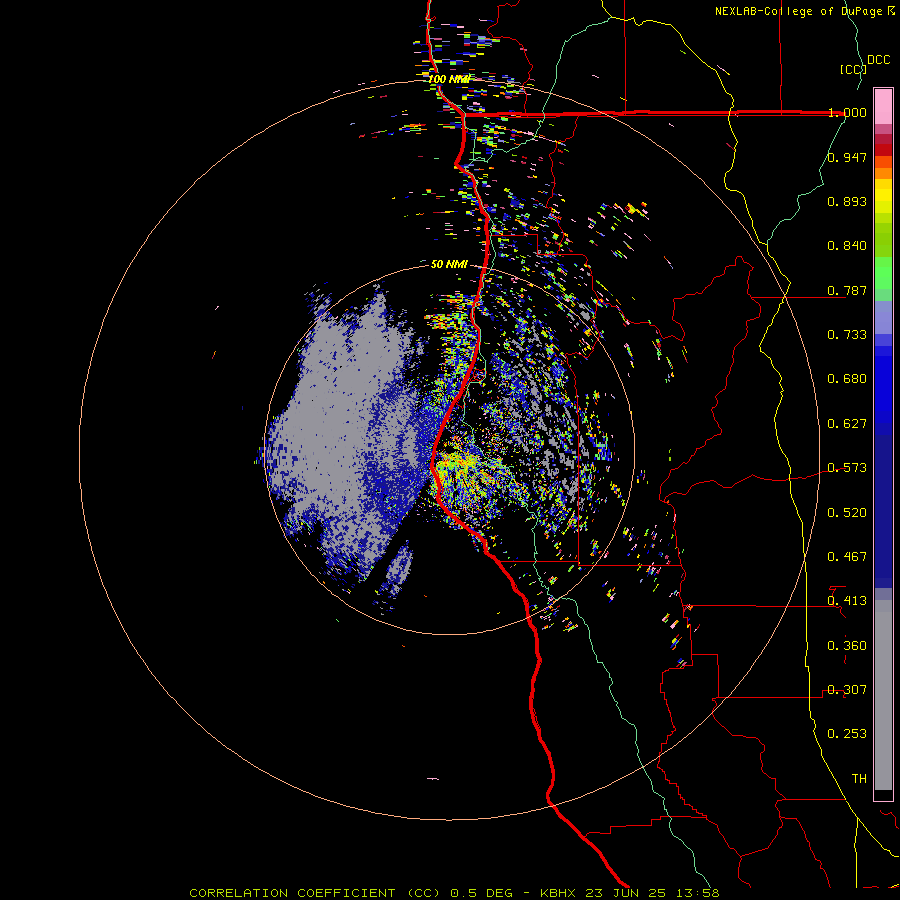Select the 0.413 legend value
This screenshot has width=900, height=900.
[x=847, y=601]
